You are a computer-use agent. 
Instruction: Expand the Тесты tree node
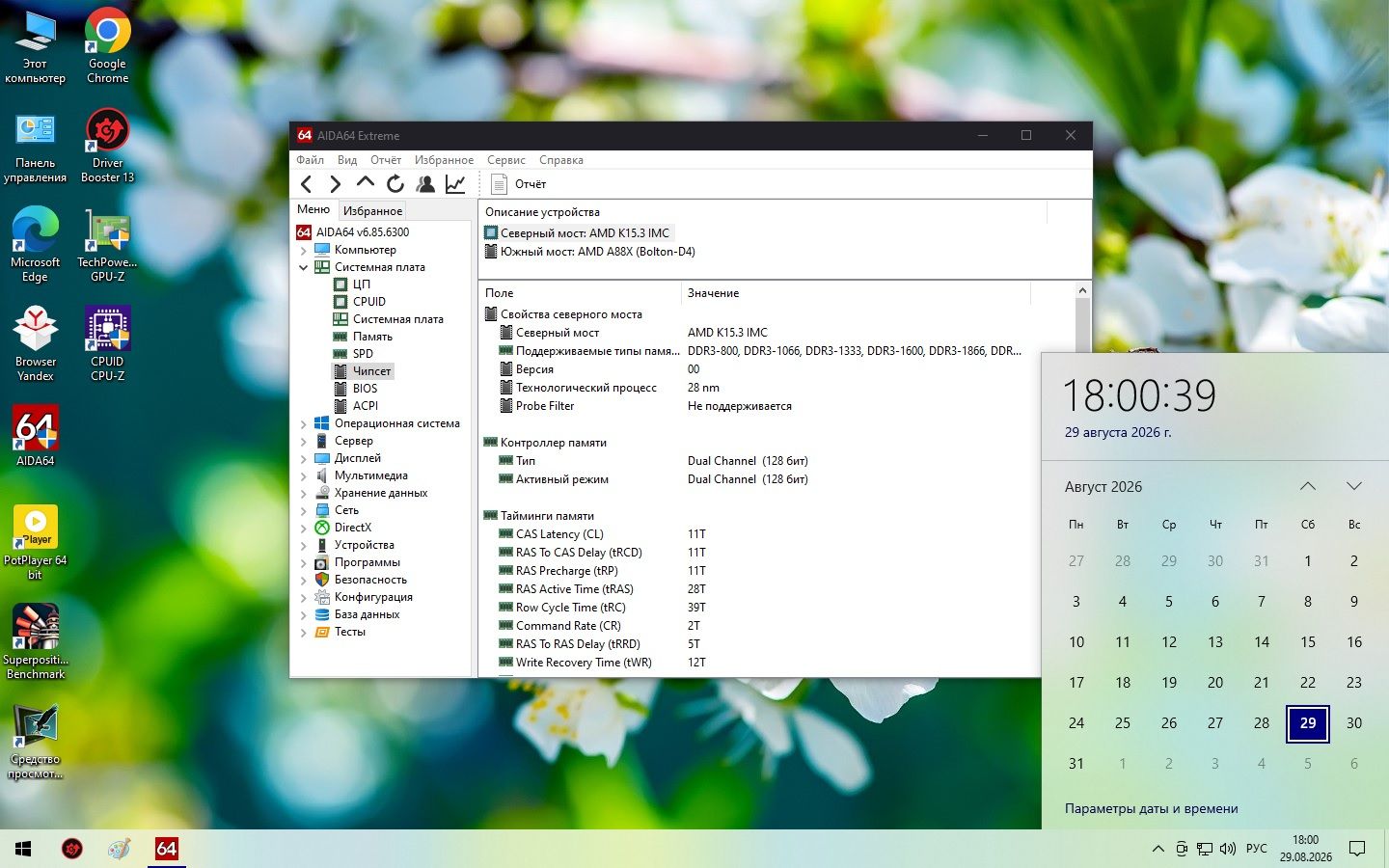(304, 632)
